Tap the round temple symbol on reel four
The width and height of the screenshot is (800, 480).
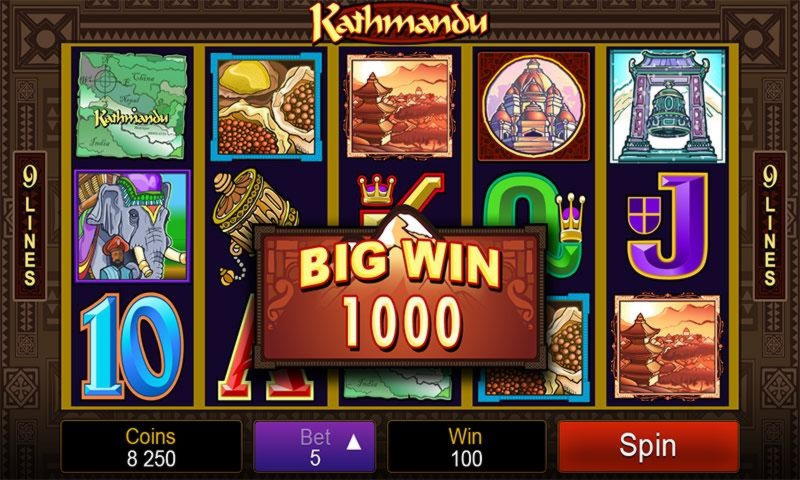pos(534,106)
